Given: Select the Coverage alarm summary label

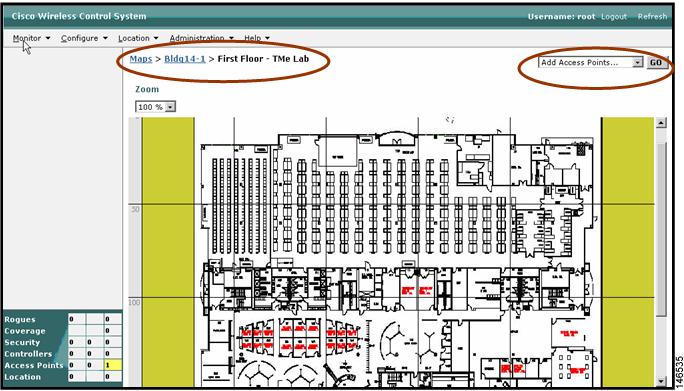Looking at the screenshot, I should point(25,331).
